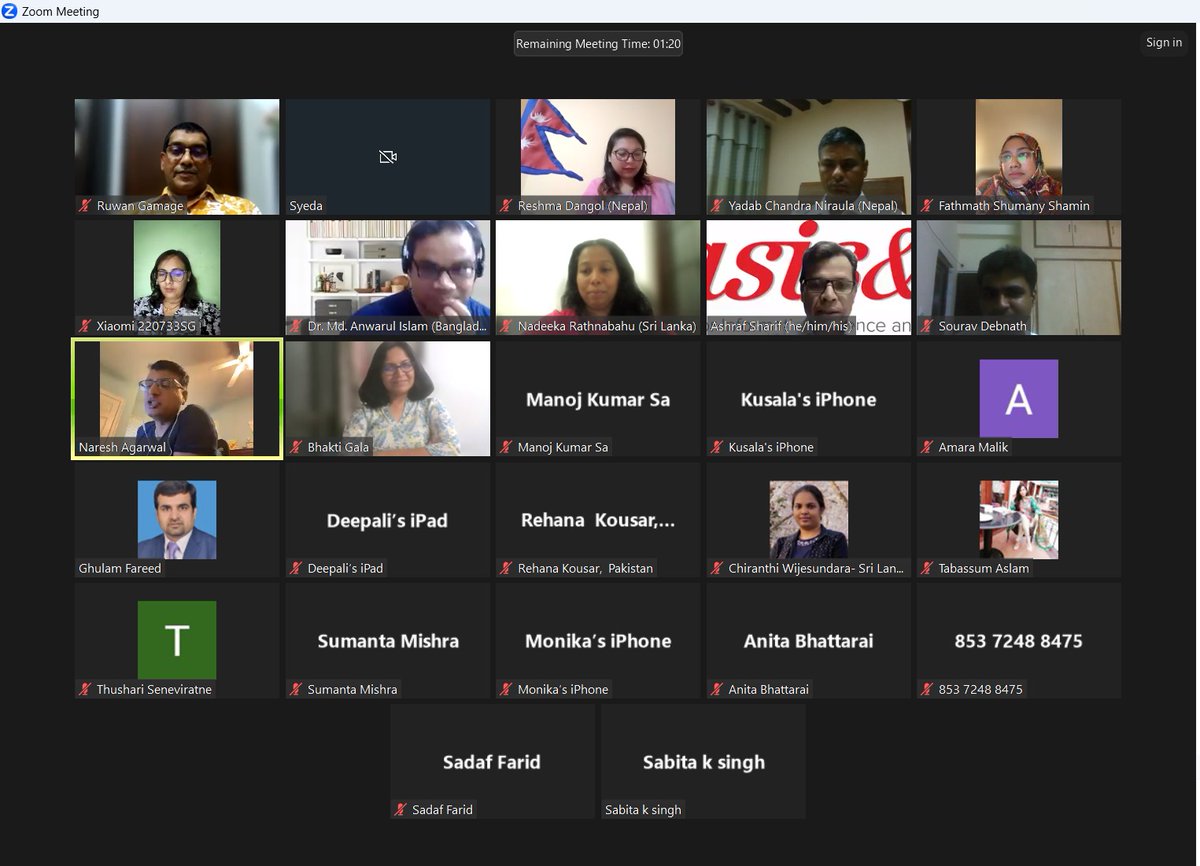This screenshot has width=1200, height=866.
Task: Click muted mic icon beside Amara Malik
Action: [x=928, y=447]
